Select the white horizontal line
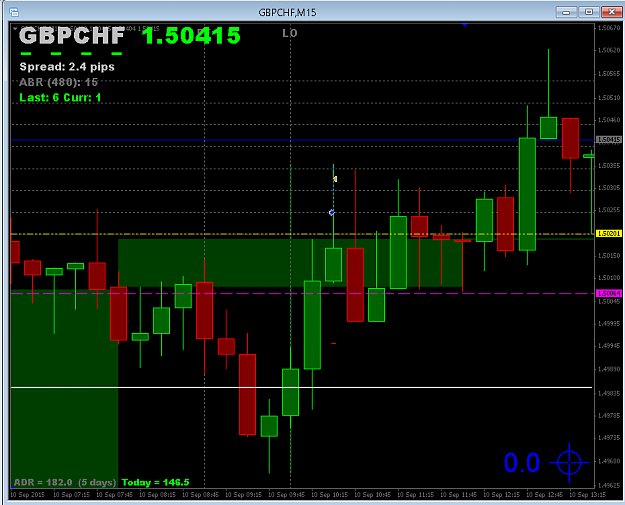 click(301, 387)
